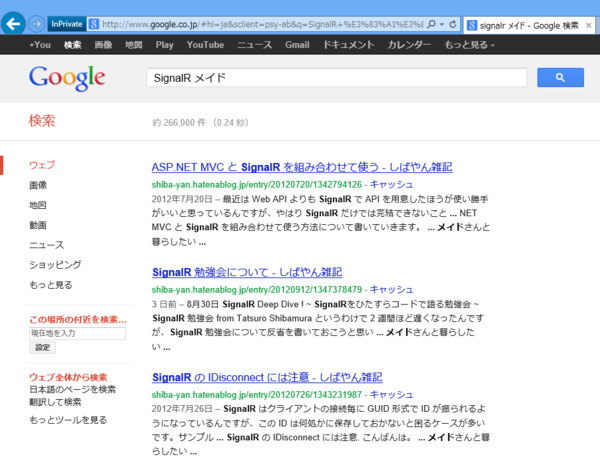Image resolution: width=600 pixels, height=461 pixels.
Task: Click the 設定 button
Action: pyautogui.click(x=42, y=347)
